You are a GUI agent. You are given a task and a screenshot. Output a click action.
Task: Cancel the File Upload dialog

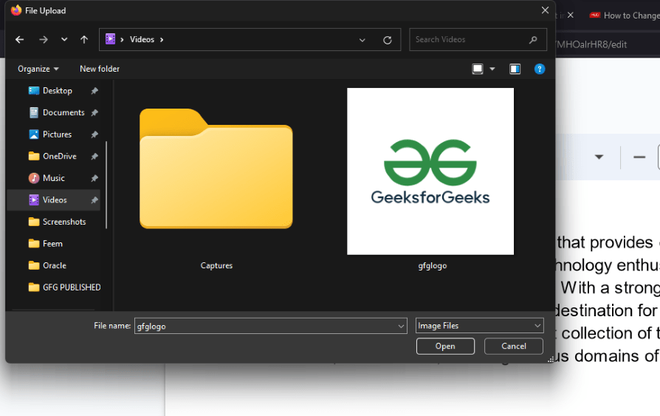[514, 346]
